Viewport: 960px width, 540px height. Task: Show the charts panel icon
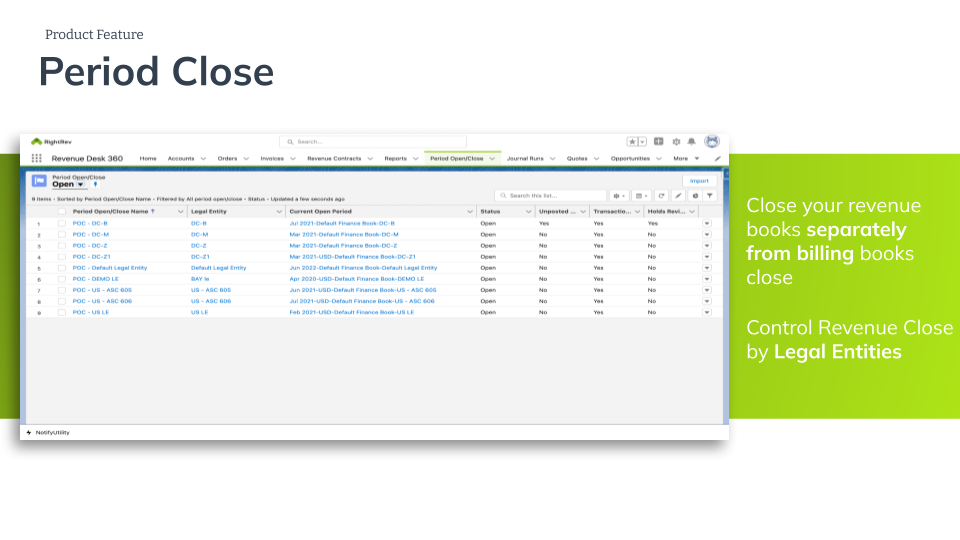(695, 196)
